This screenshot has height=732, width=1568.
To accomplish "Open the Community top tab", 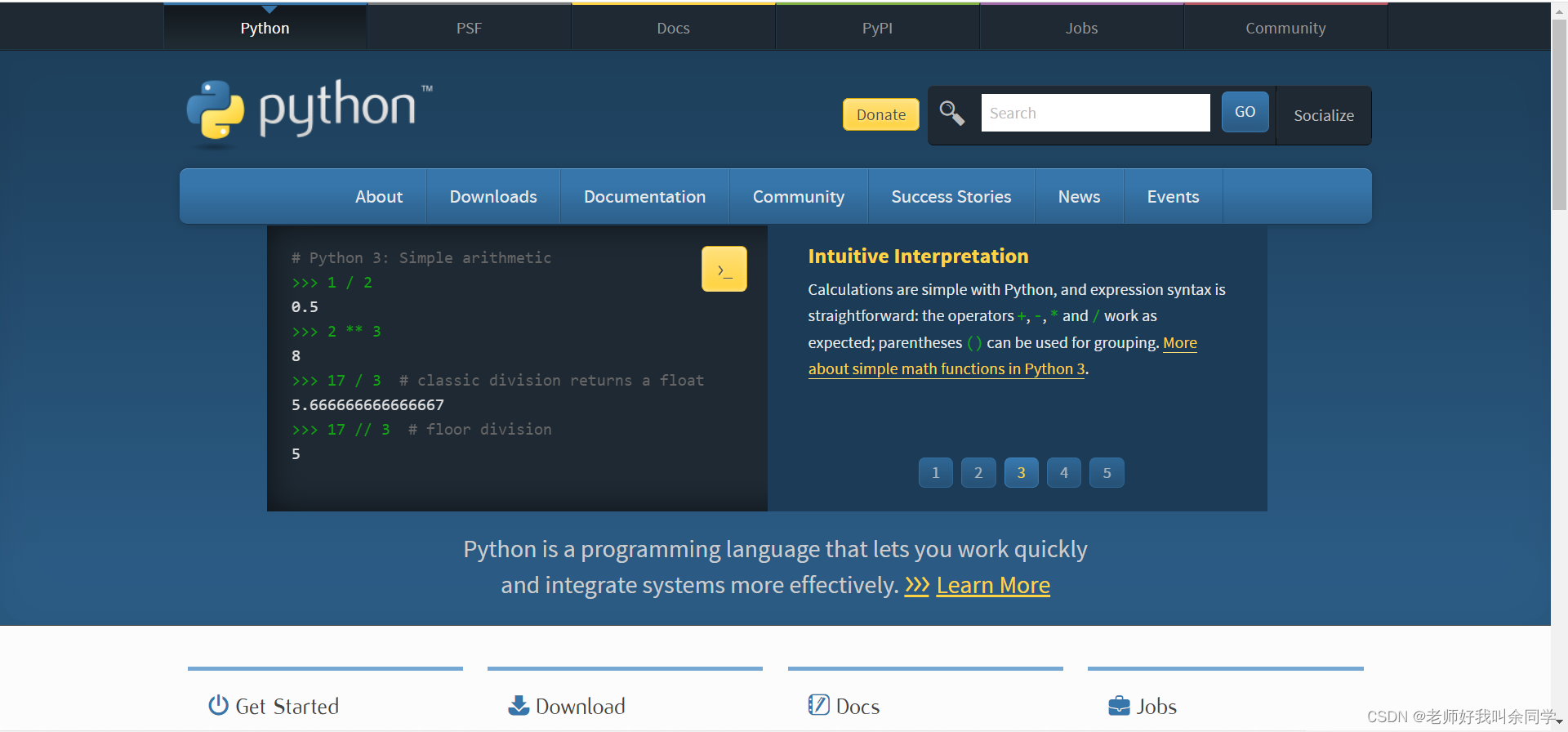I will tap(1286, 28).
